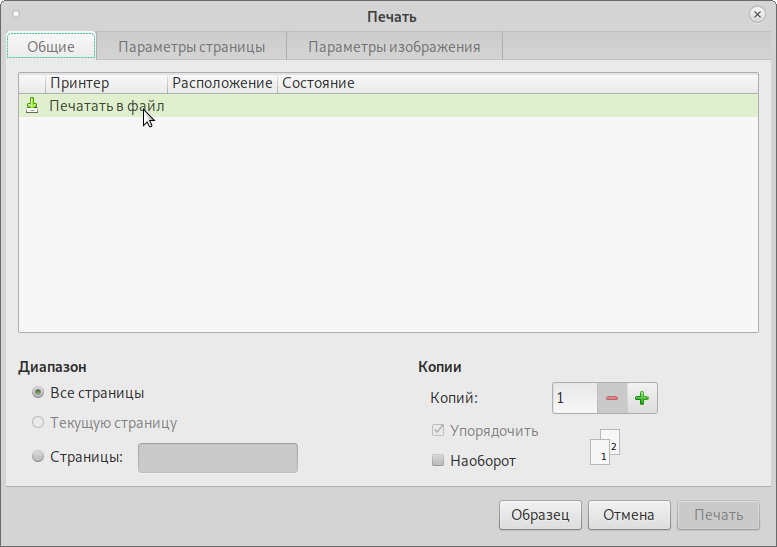Select the Страницы range radio button

(38, 457)
